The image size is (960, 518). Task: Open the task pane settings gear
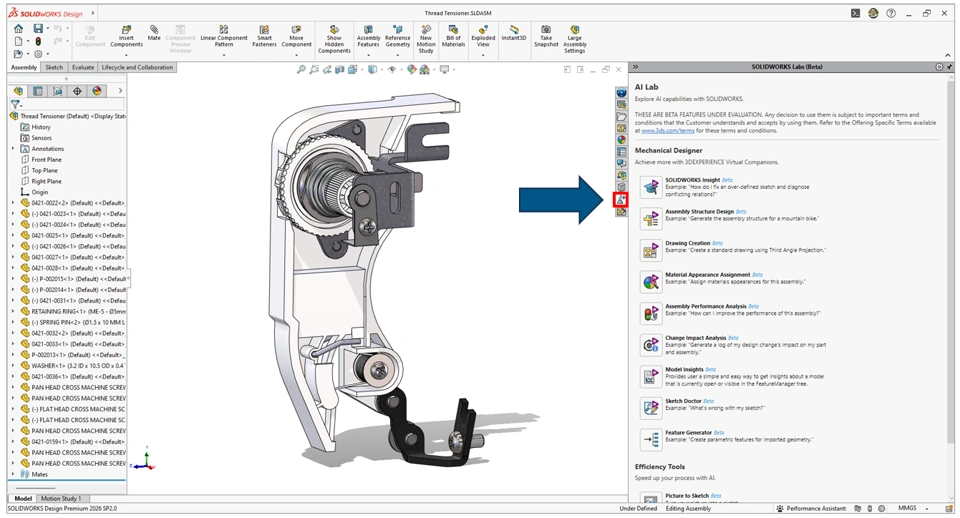point(939,67)
